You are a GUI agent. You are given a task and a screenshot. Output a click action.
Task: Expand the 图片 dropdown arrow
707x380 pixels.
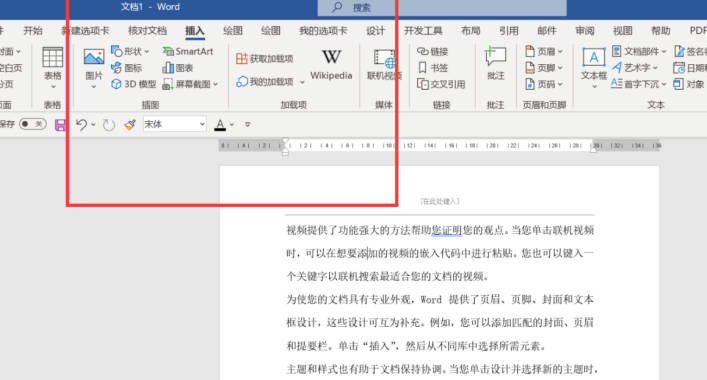[94, 87]
